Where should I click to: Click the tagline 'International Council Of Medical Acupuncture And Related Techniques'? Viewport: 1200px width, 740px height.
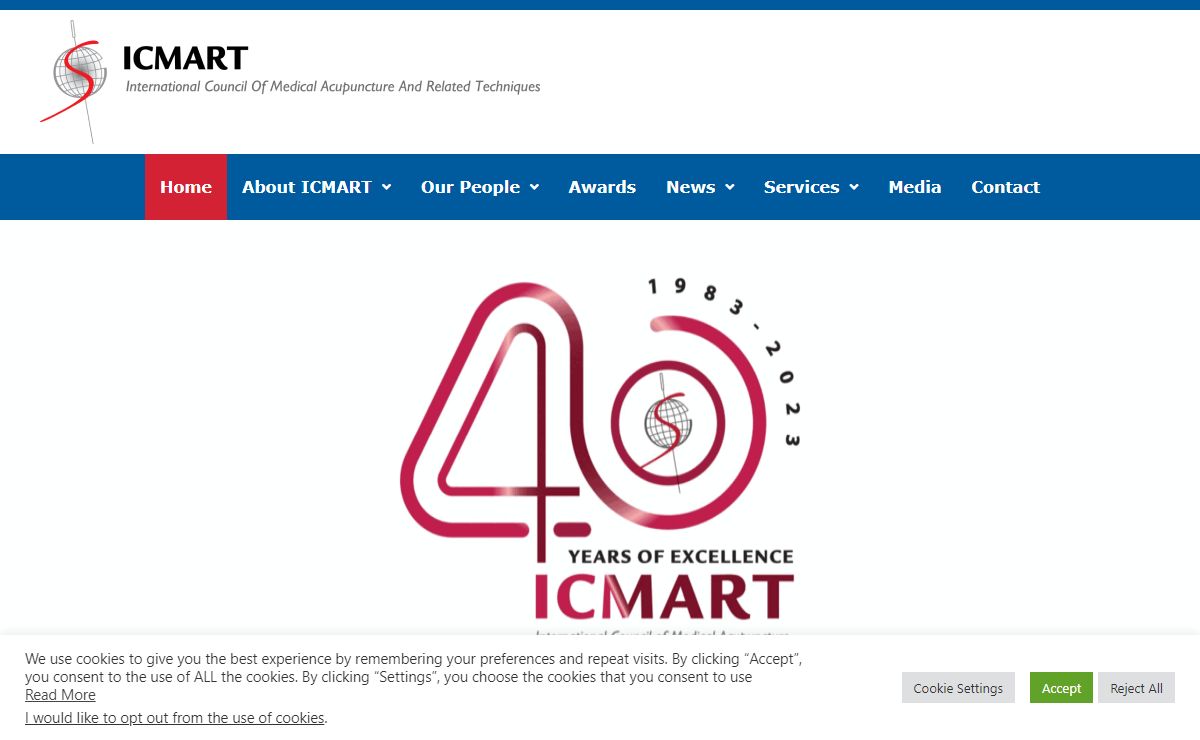coord(333,87)
